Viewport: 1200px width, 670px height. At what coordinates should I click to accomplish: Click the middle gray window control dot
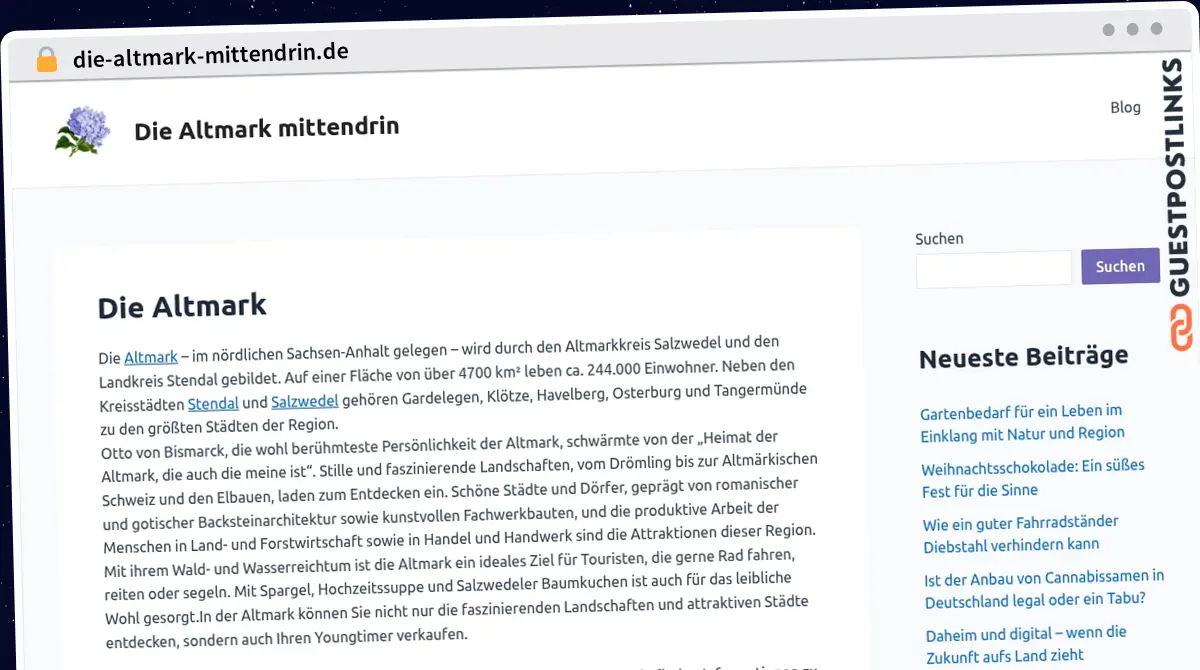click(1133, 30)
